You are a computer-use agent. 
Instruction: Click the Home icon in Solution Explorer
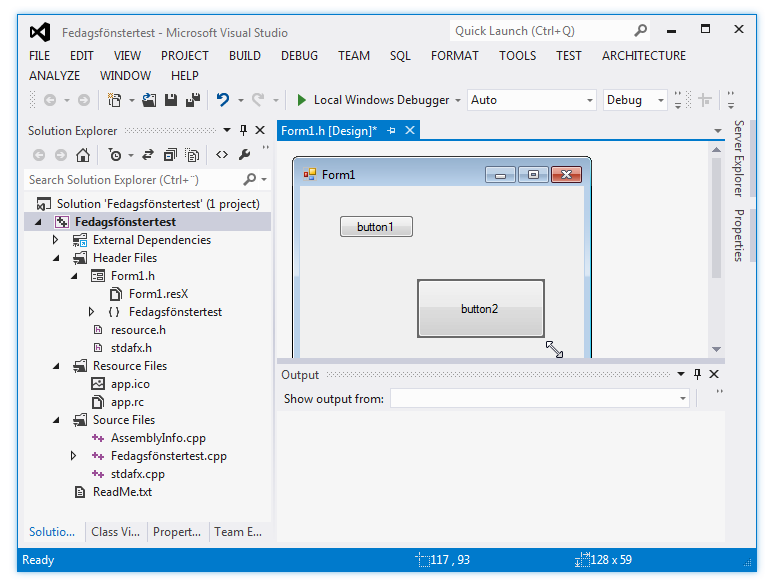[83, 155]
